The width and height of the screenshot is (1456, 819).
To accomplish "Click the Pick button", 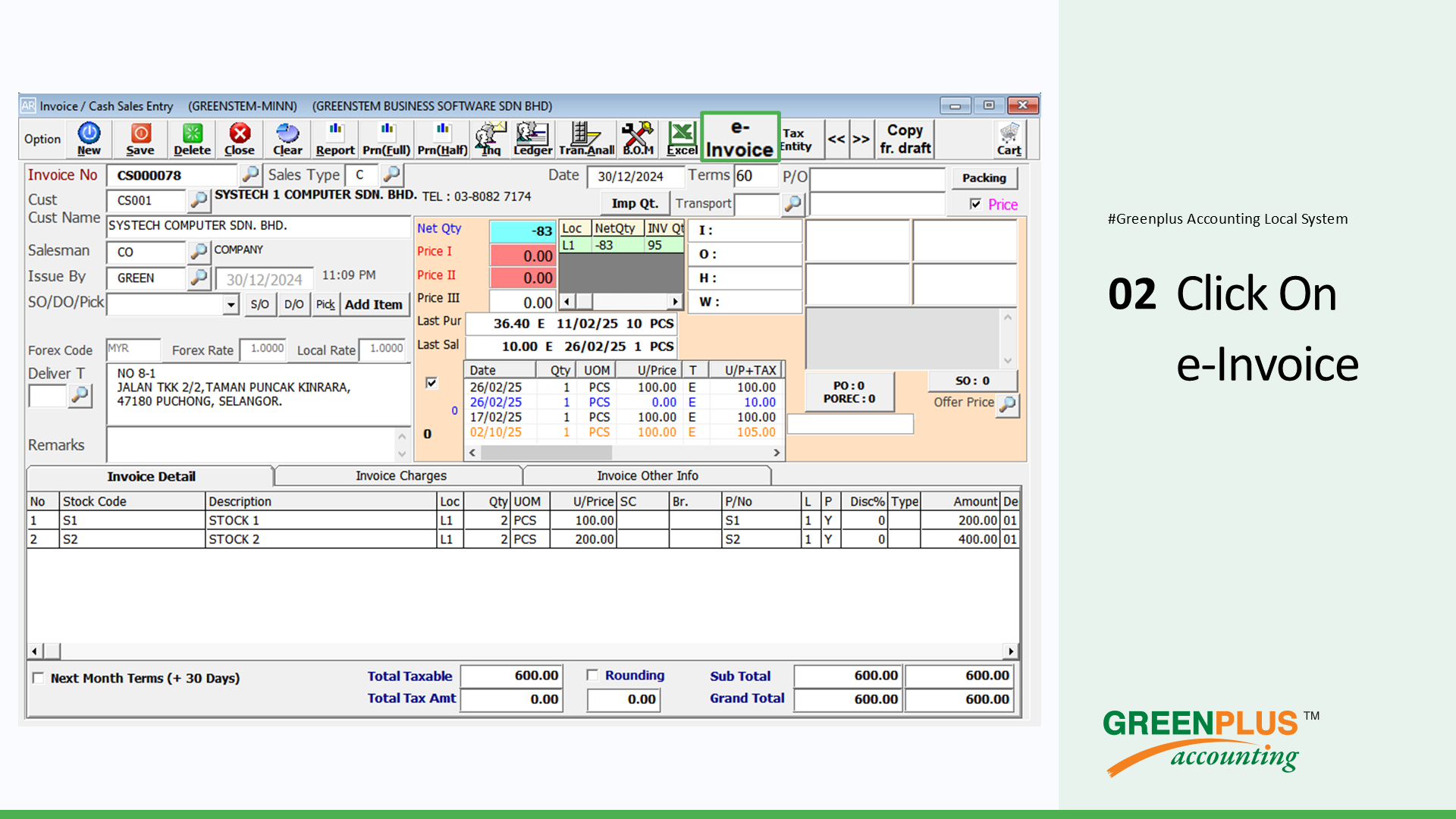I will 325,304.
